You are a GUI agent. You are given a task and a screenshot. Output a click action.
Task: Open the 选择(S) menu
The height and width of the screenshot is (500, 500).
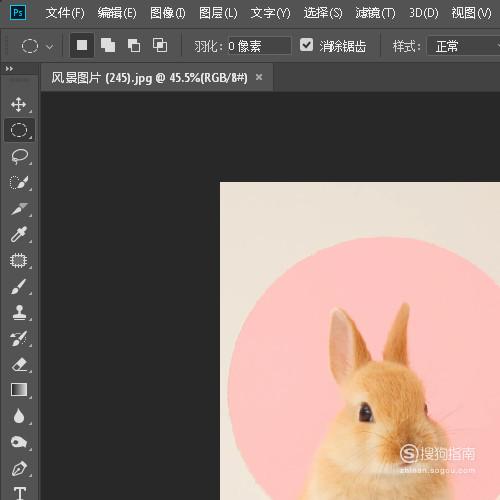(x=323, y=13)
